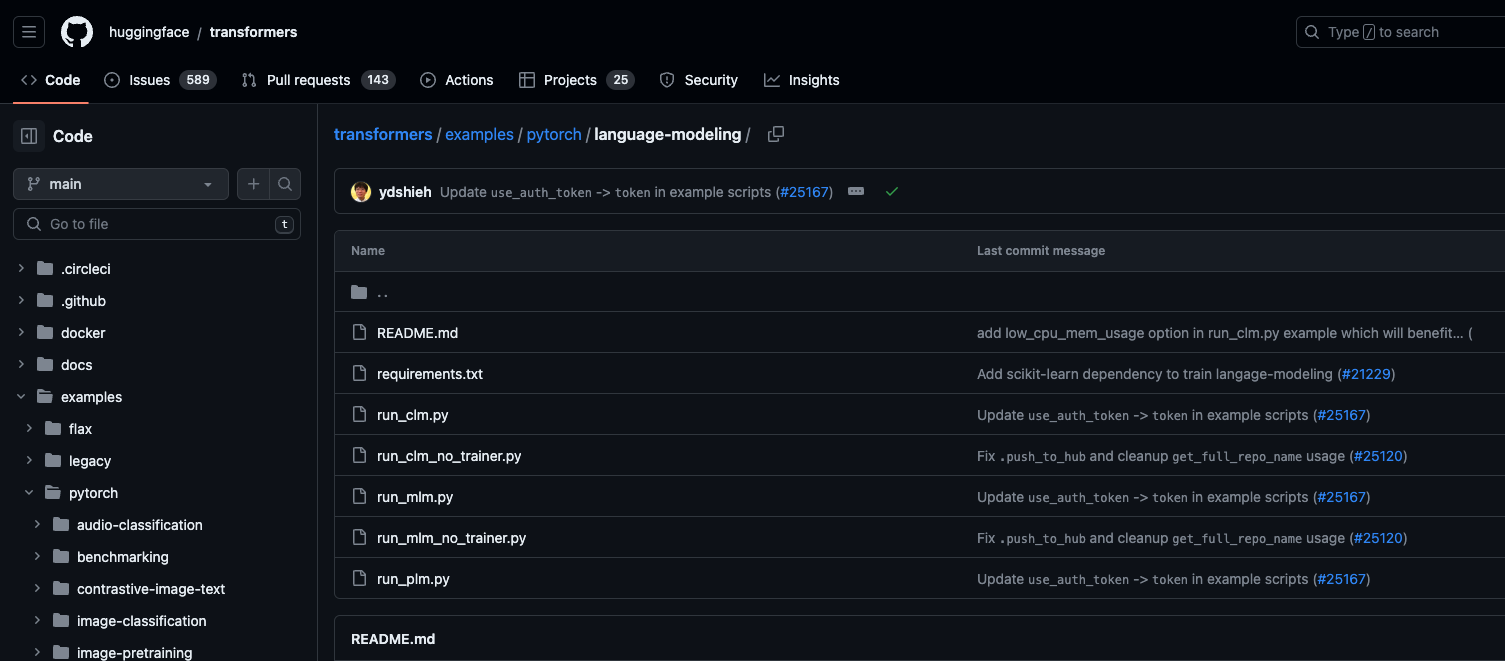Screen dimensions: 1505x661
Task: Collapse the pytorch folder chevron
Action: tap(29, 493)
